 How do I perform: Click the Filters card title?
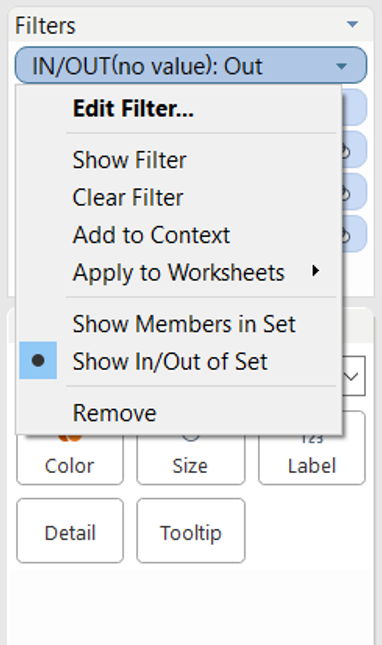[45, 26]
